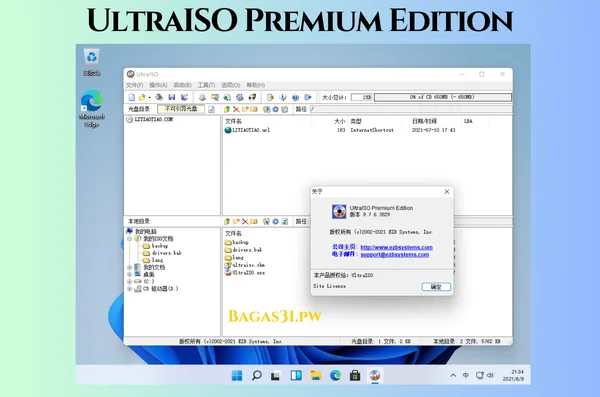Viewport: 600px width, 397px height.
Task: Collapse the 我的ISO文档 tree node
Action: (x=130, y=239)
